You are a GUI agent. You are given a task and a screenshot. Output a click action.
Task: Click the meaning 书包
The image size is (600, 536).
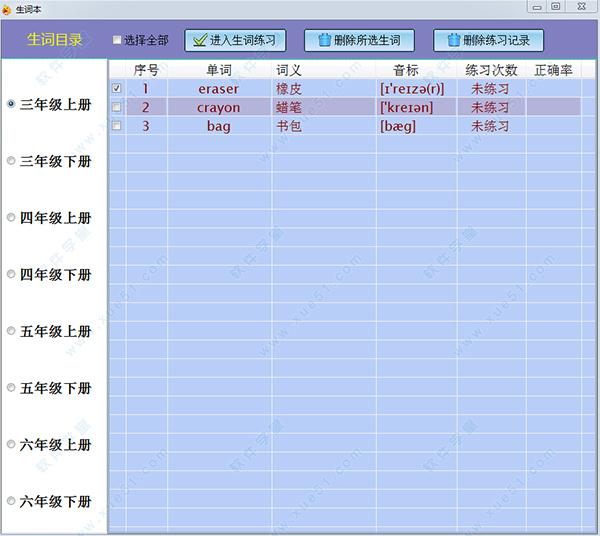click(x=289, y=126)
